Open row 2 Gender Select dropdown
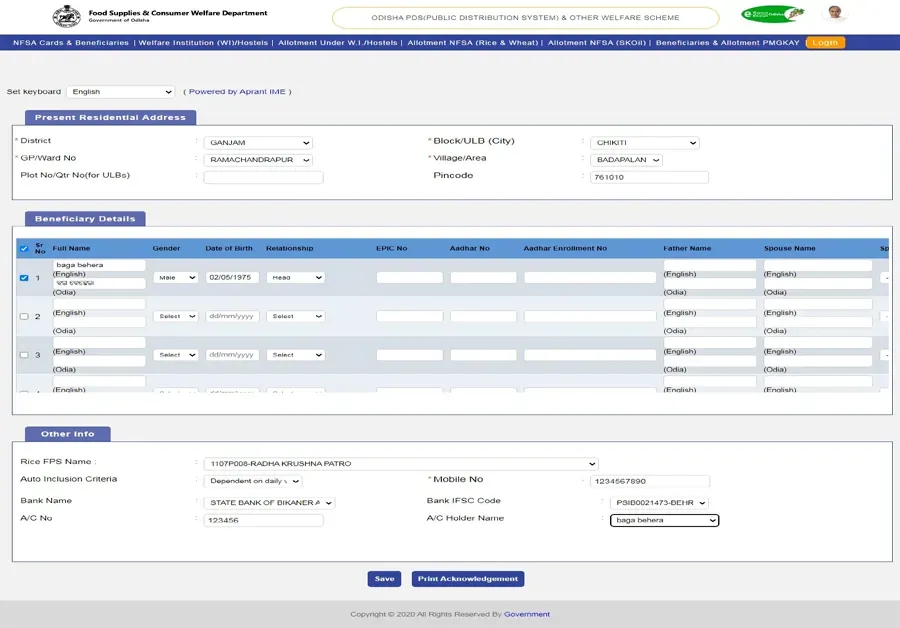The height and width of the screenshot is (628, 900). click(x=176, y=316)
